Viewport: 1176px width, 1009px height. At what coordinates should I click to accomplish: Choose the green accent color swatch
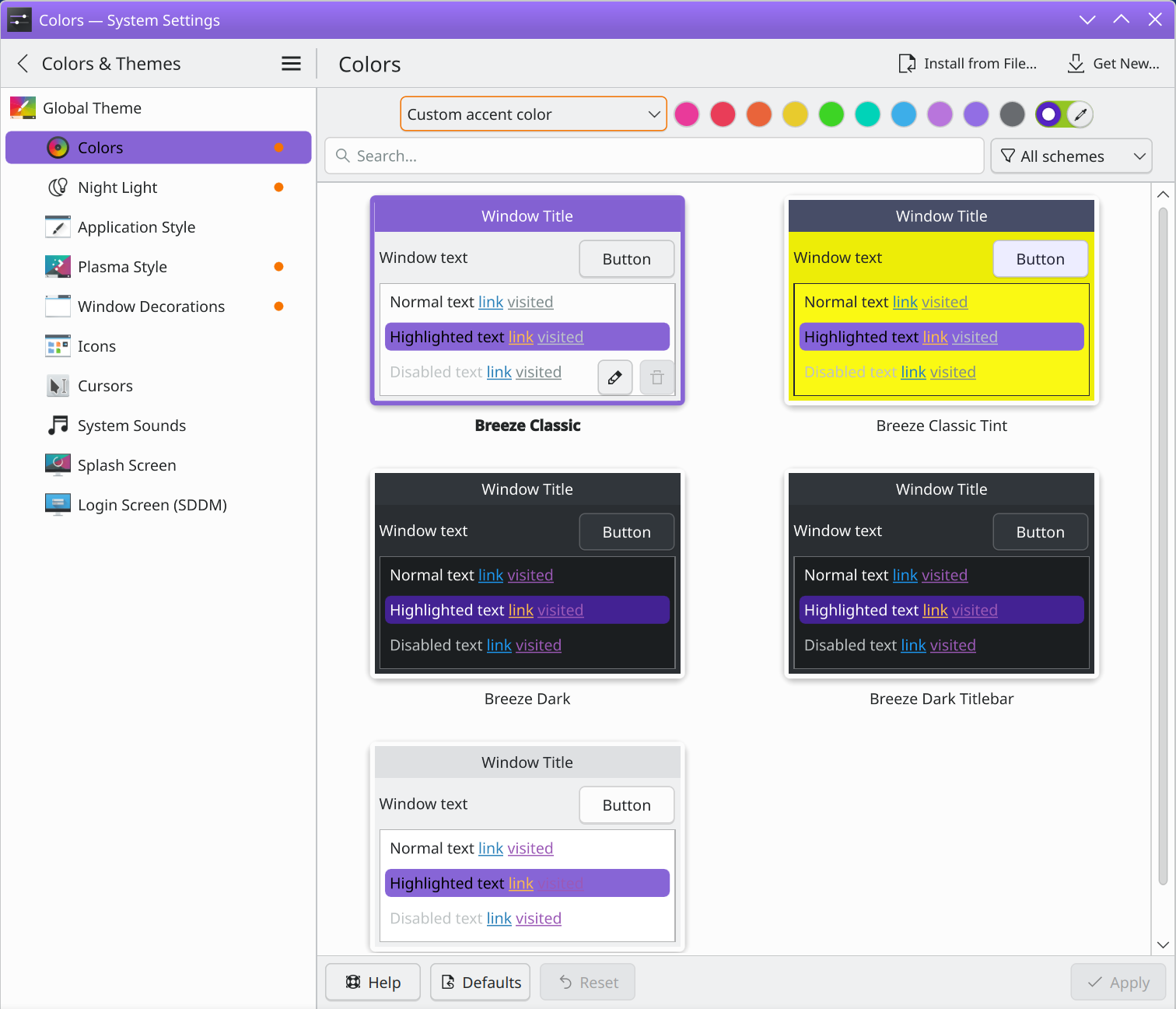831,114
